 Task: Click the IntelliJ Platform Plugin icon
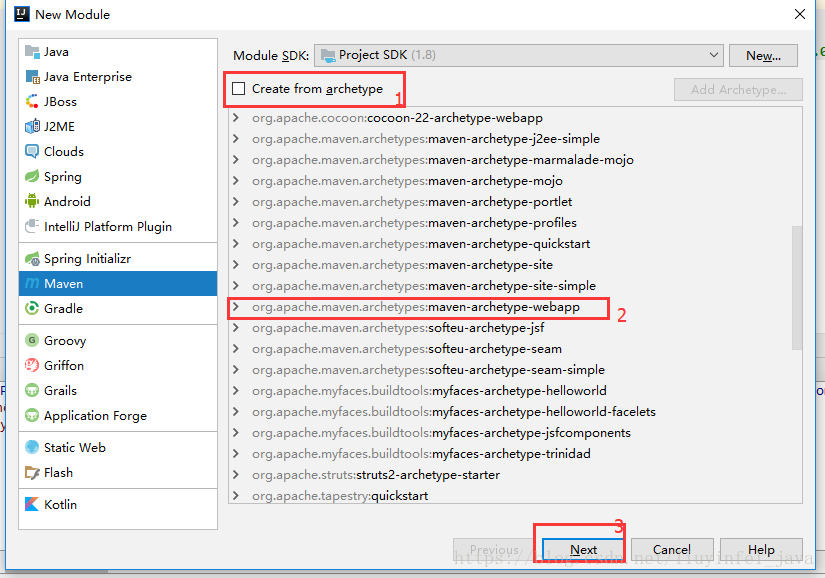(32, 226)
